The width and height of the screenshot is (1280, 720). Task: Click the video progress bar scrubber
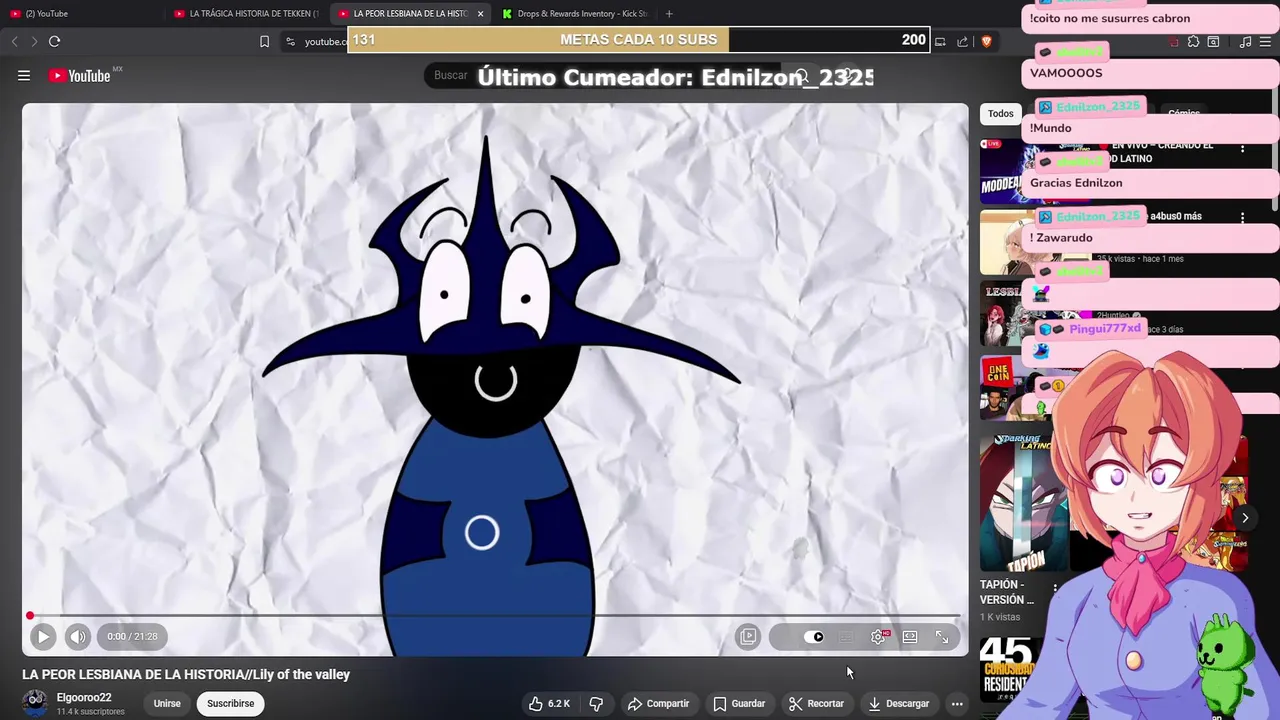[x=30, y=616]
